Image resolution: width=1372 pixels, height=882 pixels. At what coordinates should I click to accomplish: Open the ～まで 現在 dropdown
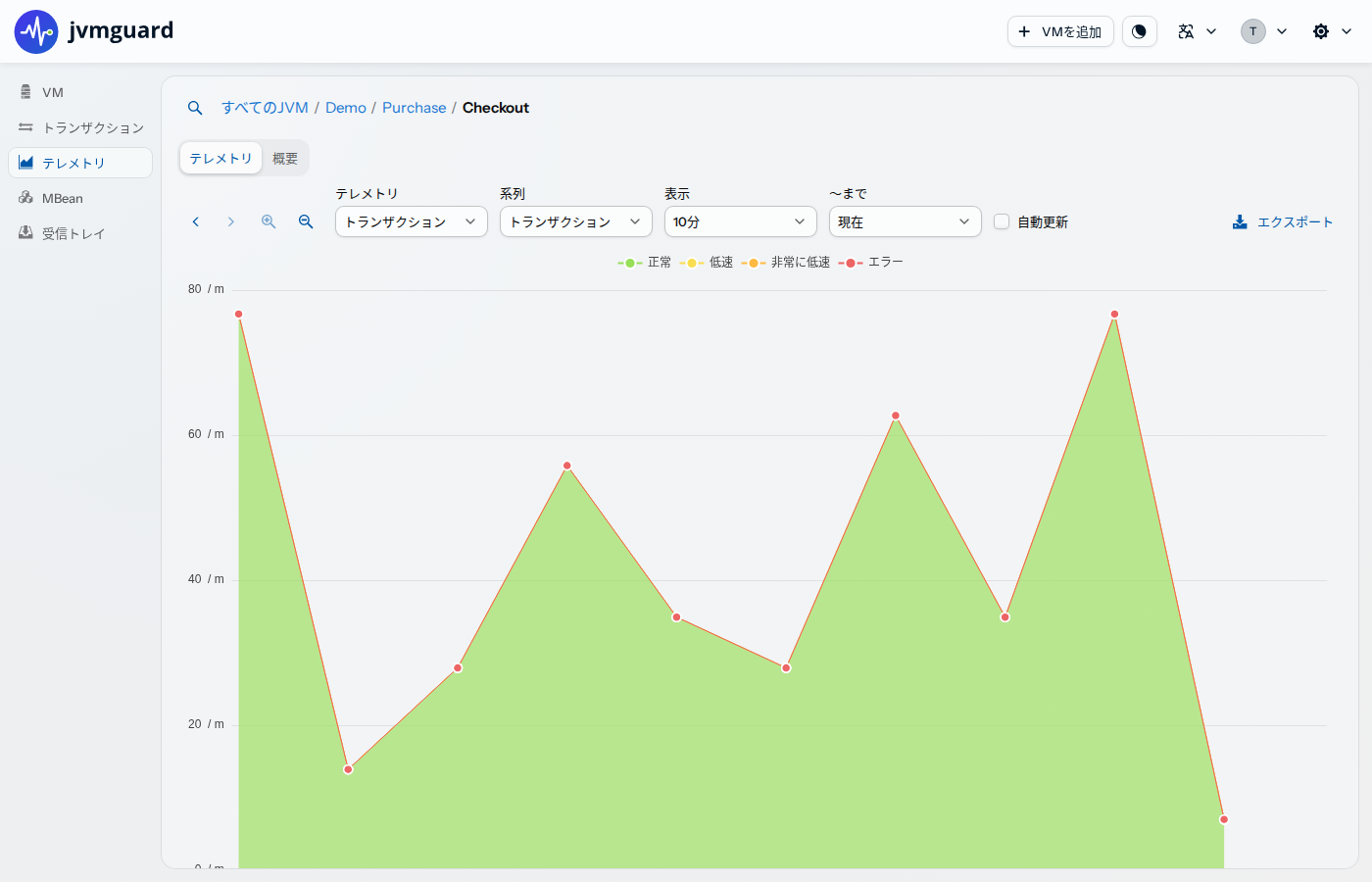click(x=906, y=221)
